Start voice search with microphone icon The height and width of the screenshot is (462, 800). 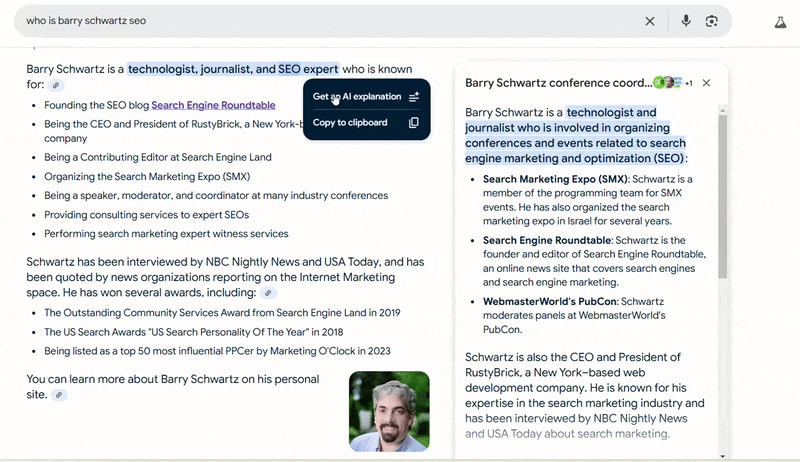686,20
